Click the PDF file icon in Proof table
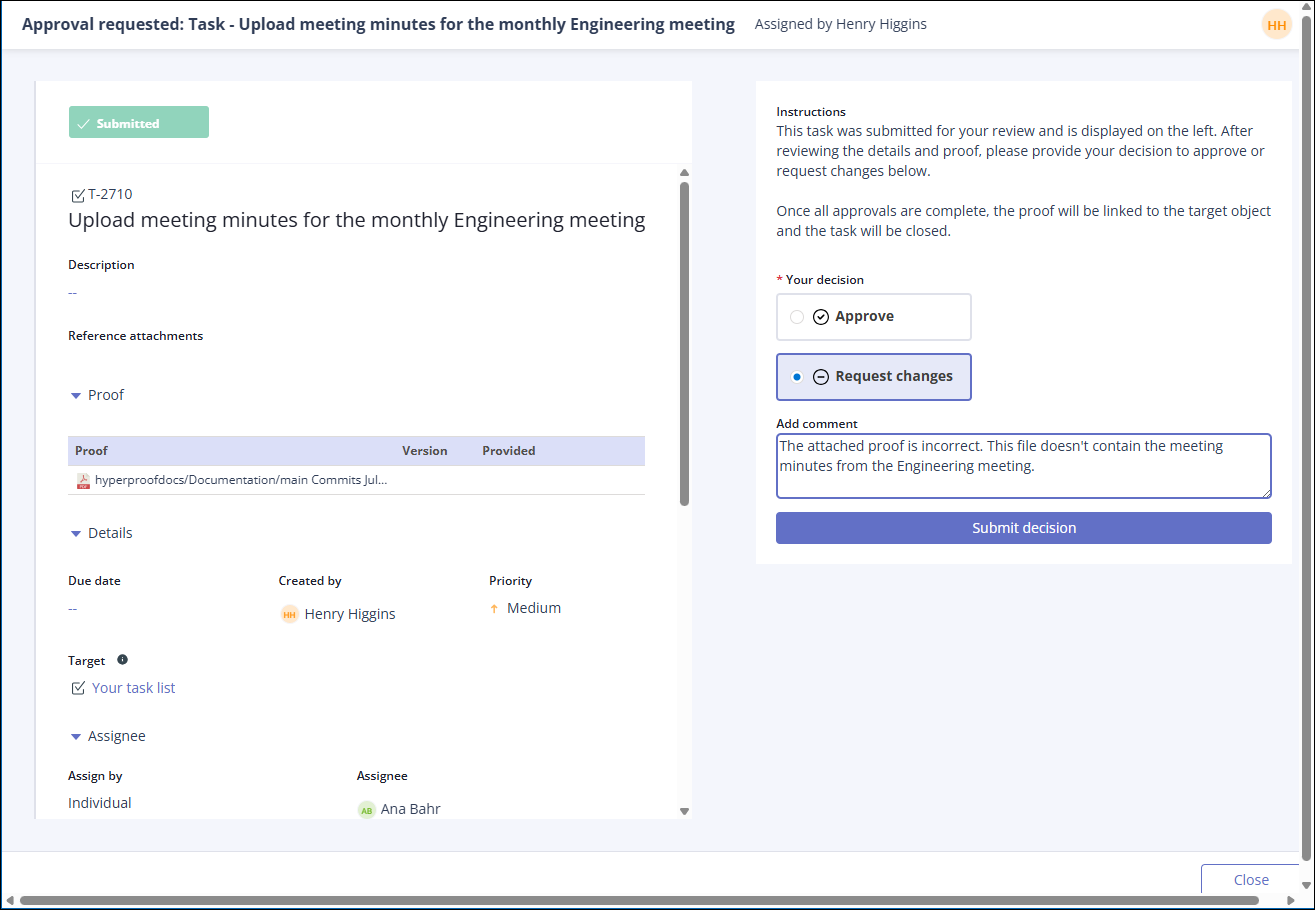This screenshot has width=1315, height=910. tap(83, 481)
